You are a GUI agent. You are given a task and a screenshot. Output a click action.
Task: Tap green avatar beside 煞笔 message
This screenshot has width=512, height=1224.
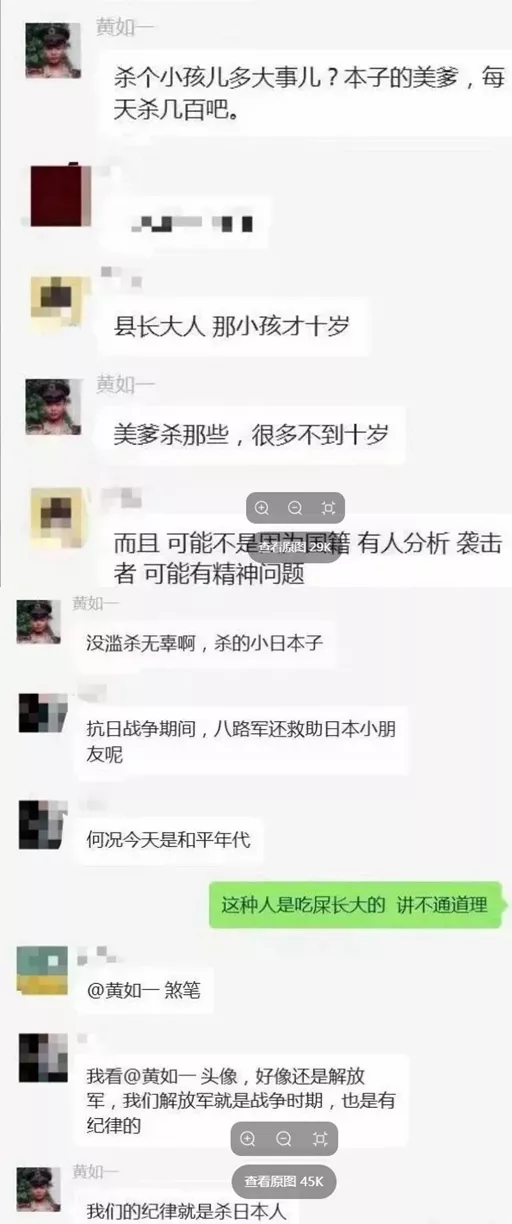[43, 970]
